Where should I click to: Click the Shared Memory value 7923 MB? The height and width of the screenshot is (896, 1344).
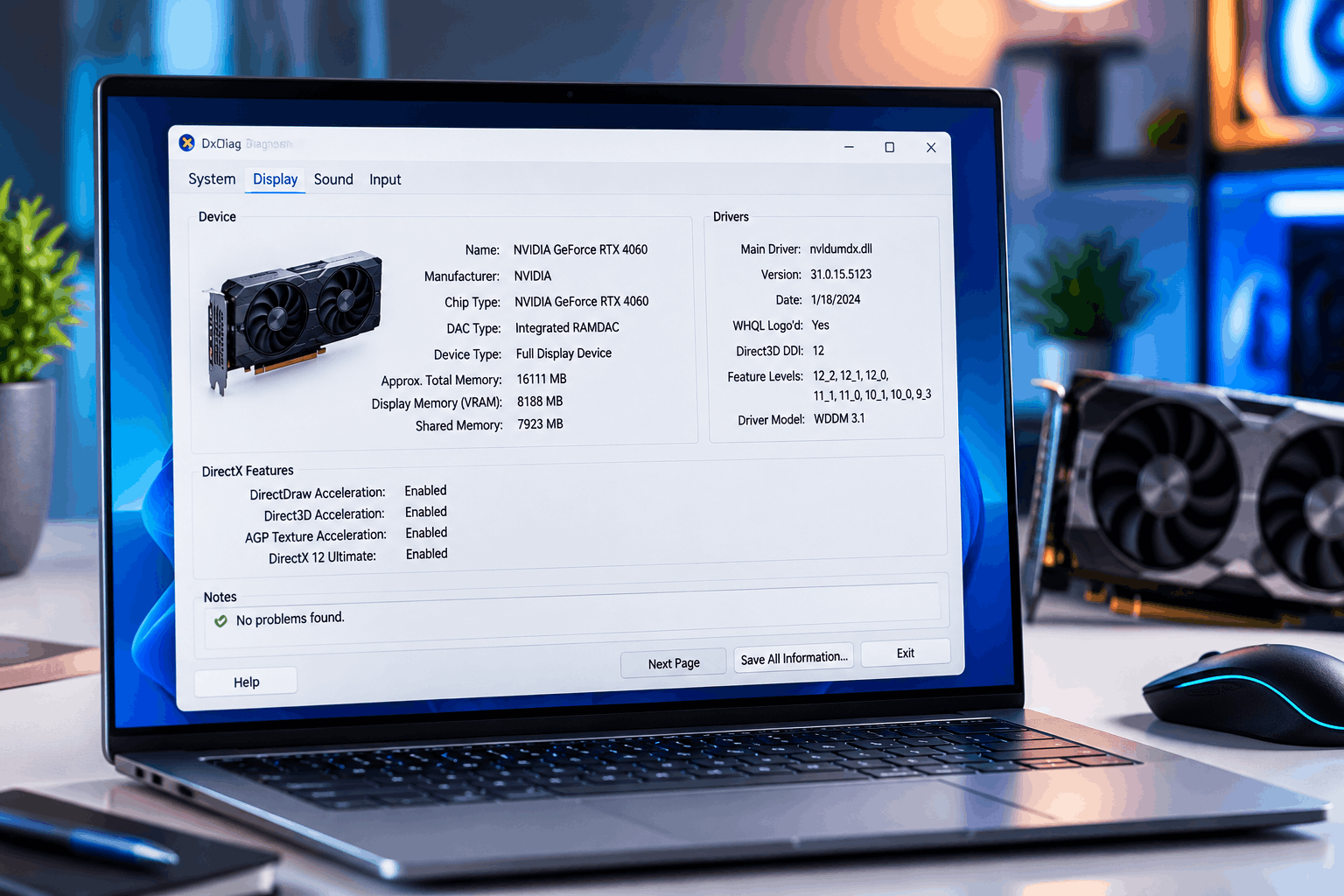pyautogui.click(x=540, y=423)
